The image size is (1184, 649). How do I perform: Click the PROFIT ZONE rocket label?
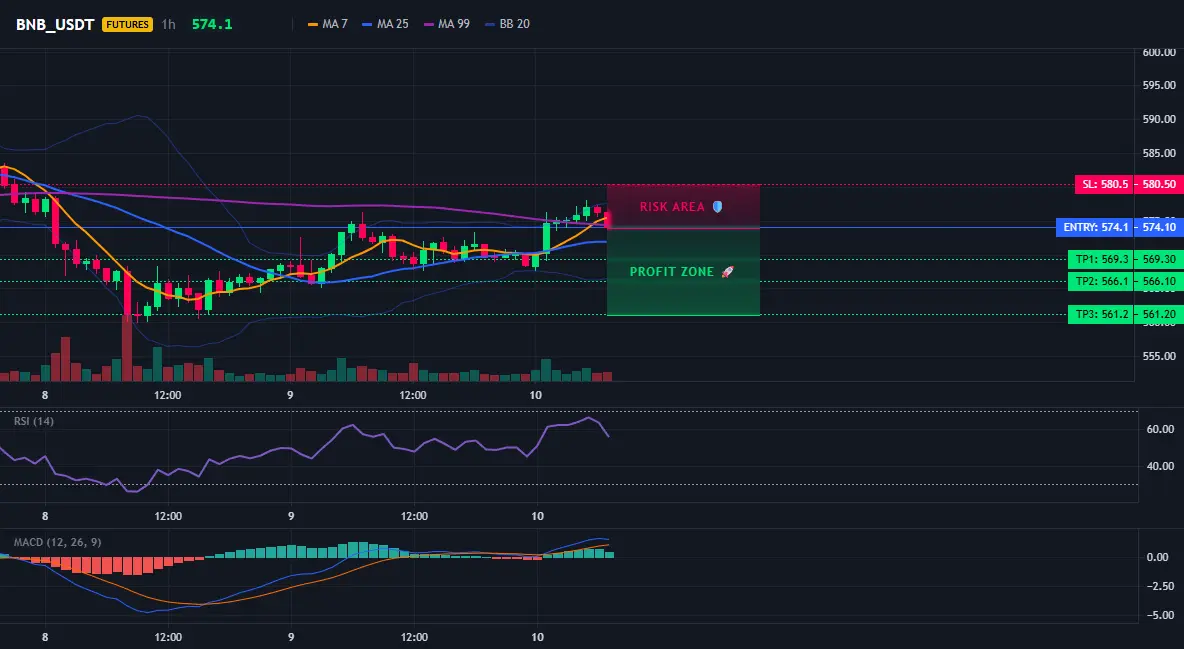pyautogui.click(x=682, y=271)
